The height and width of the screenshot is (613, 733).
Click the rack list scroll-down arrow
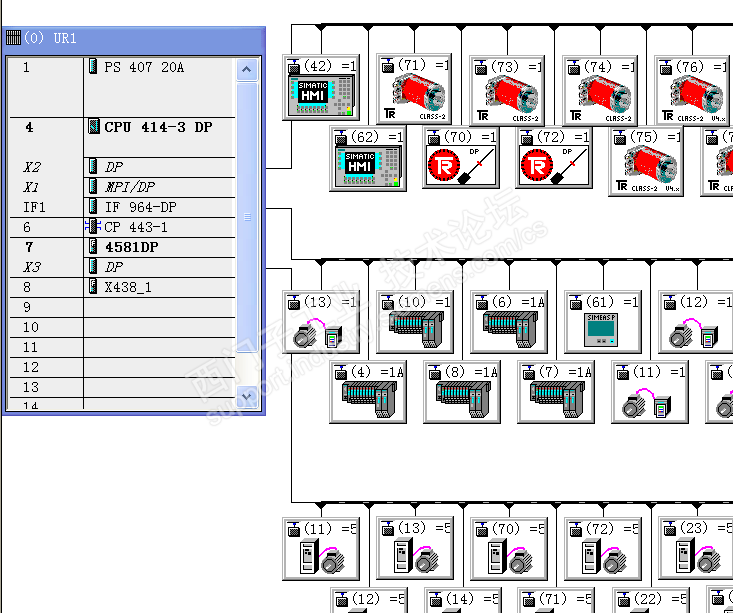[x=247, y=397]
